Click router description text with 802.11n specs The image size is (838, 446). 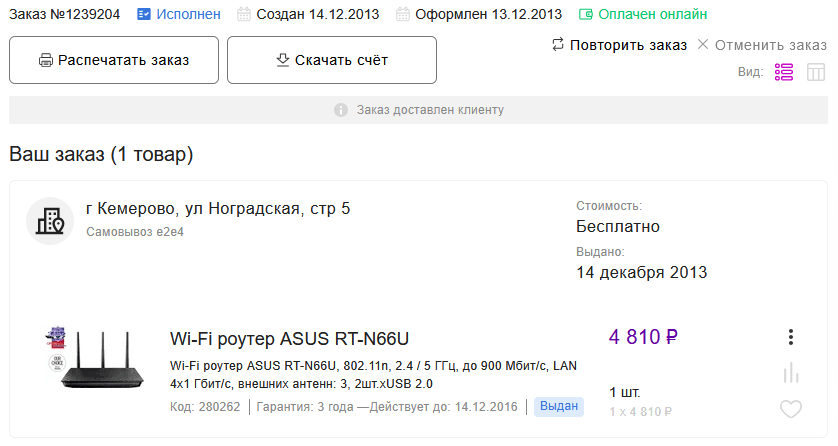[373, 375]
